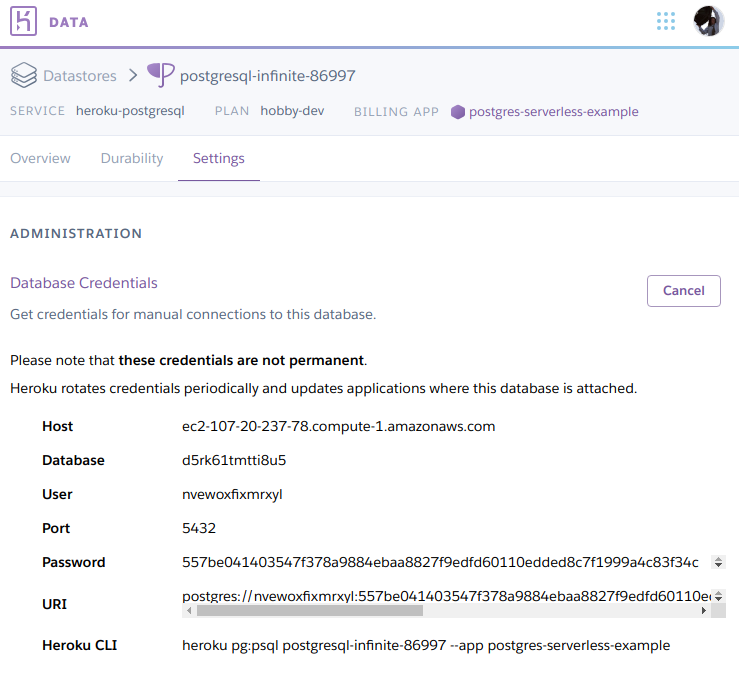The width and height of the screenshot is (739, 689).
Task: Open postgres-serverless-example billing app link
Action: click(553, 112)
